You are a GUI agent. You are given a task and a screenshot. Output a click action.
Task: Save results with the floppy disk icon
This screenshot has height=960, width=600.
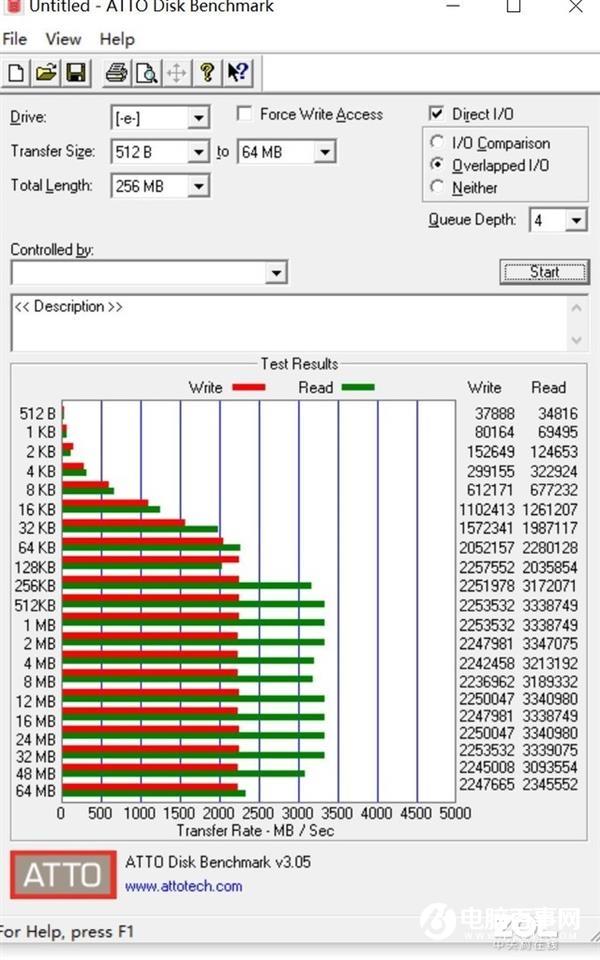tap(76, 73)
